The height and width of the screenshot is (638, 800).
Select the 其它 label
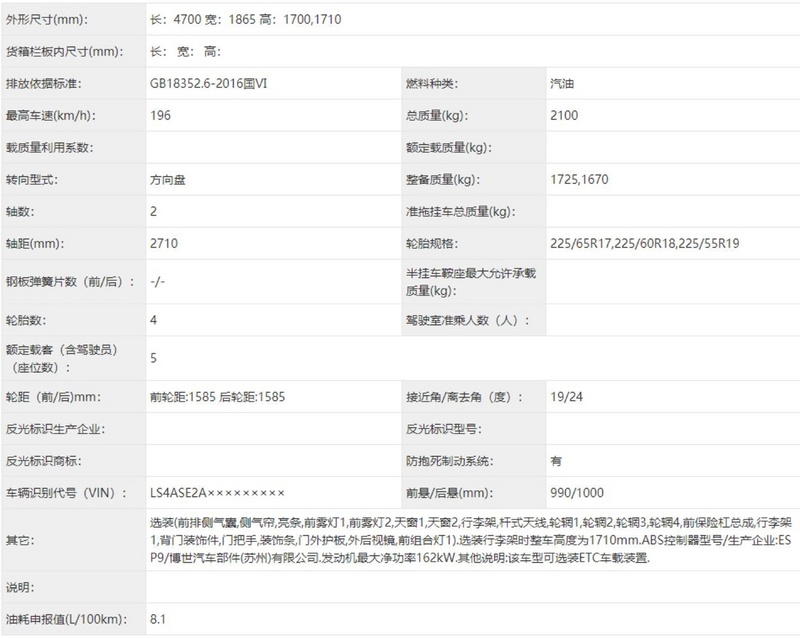coord(20,540)
